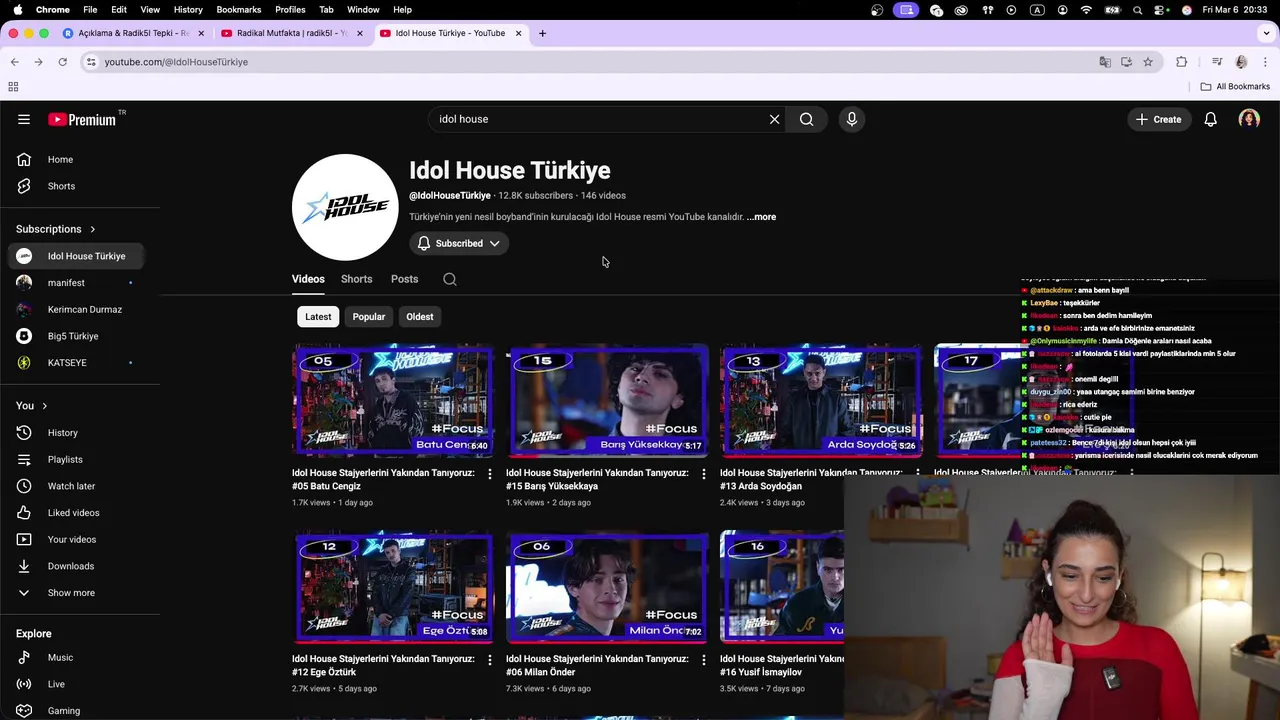The width and height of the screenshot is (1280, 720).
Task: Open the All Bookmarks folder
Action: point(1235,87)
